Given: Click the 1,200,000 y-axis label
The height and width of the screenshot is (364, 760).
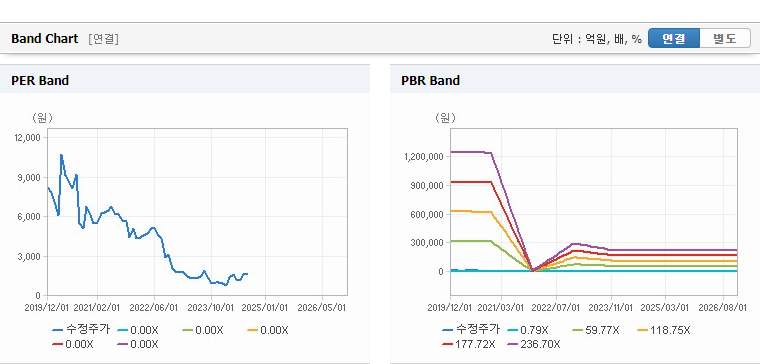Looking at the screenshot, I should tap(425, 157).
